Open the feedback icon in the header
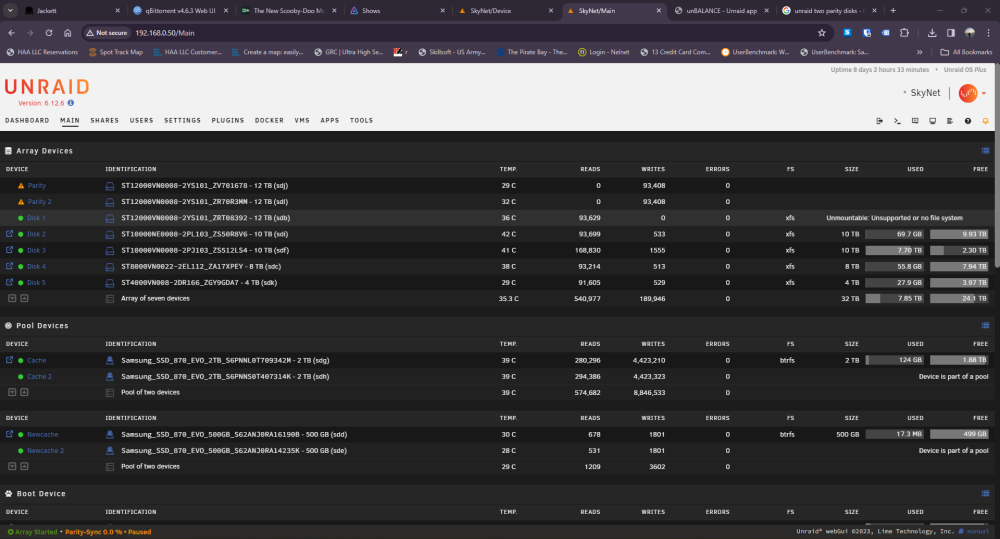This screenshot has height=539, width=1000. (x=915, y=121)
